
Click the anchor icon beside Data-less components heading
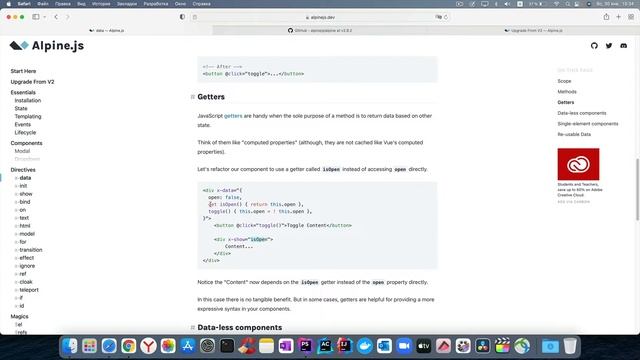(x=192, y=327)
